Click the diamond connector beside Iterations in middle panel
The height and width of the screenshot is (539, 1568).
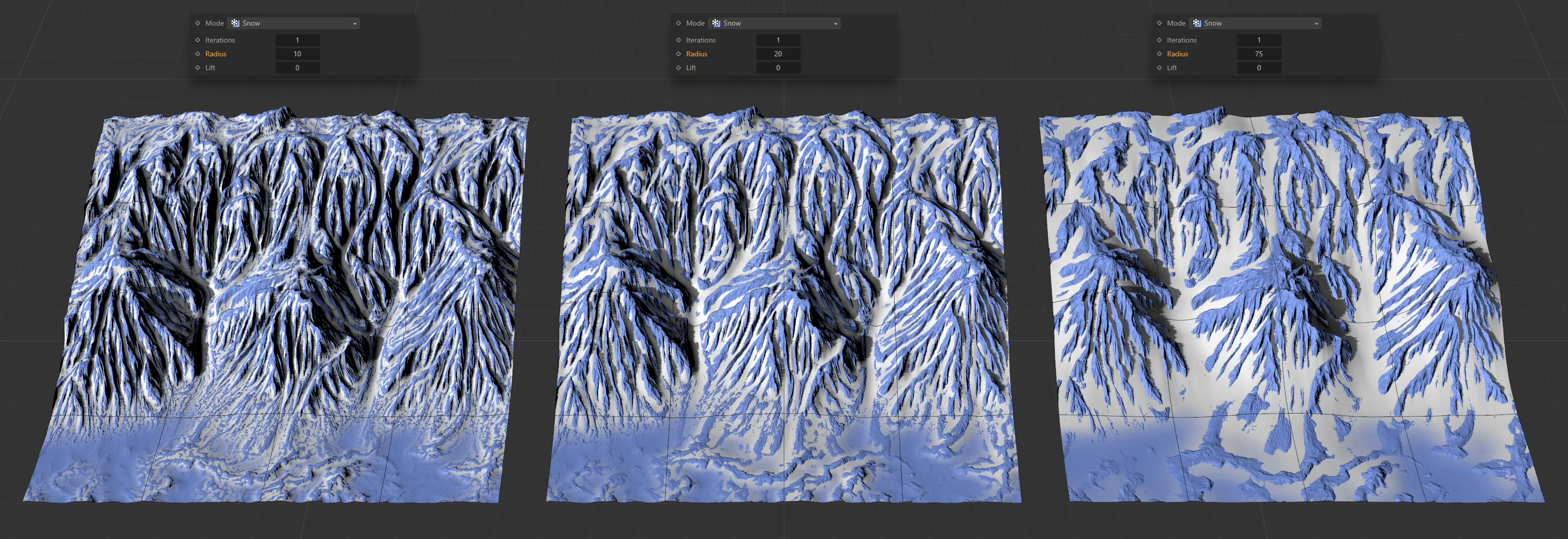pyautogui.click(x=678, y=39)
